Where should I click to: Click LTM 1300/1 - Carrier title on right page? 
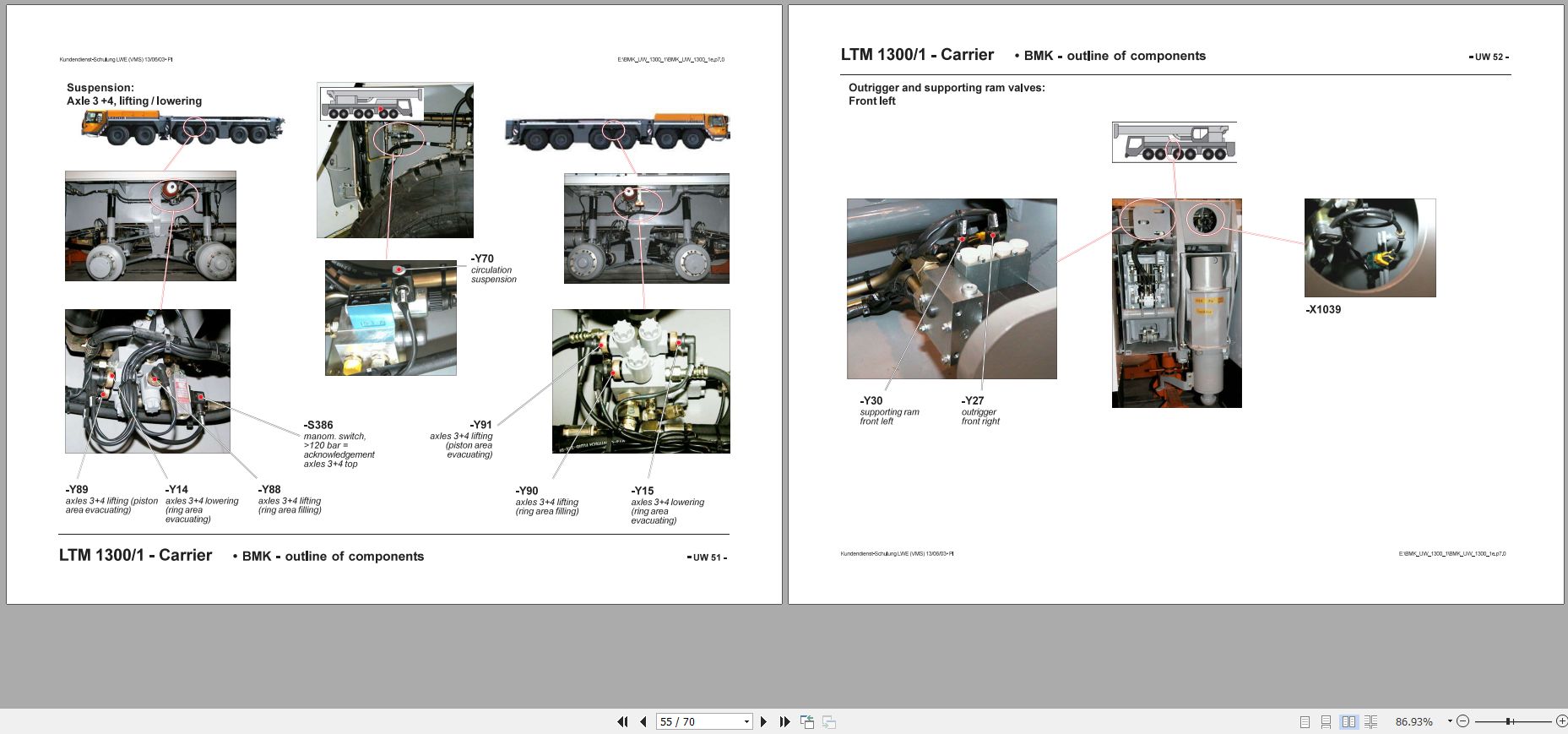(917, 55)
